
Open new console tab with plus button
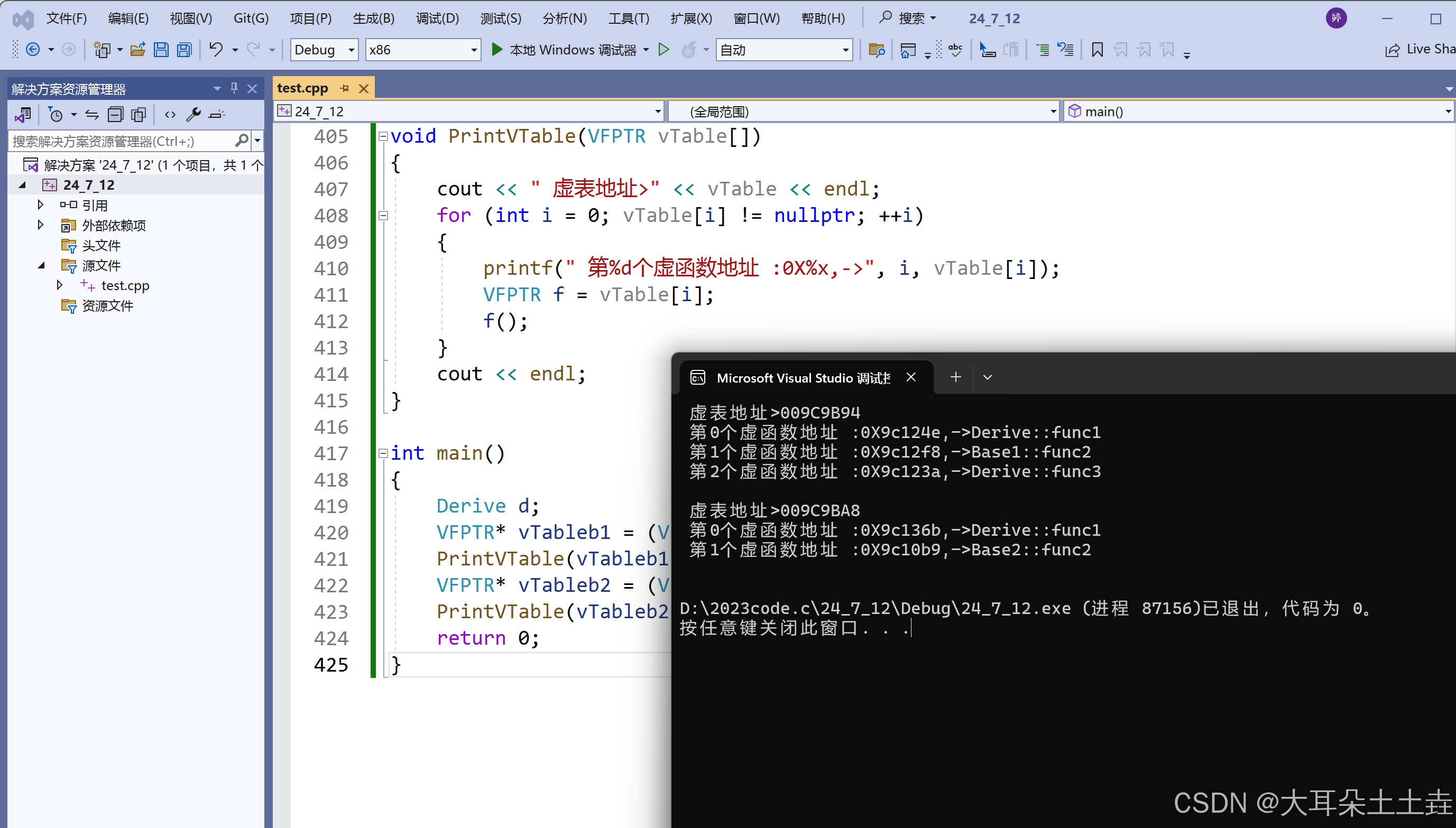[x=956, y=377]
